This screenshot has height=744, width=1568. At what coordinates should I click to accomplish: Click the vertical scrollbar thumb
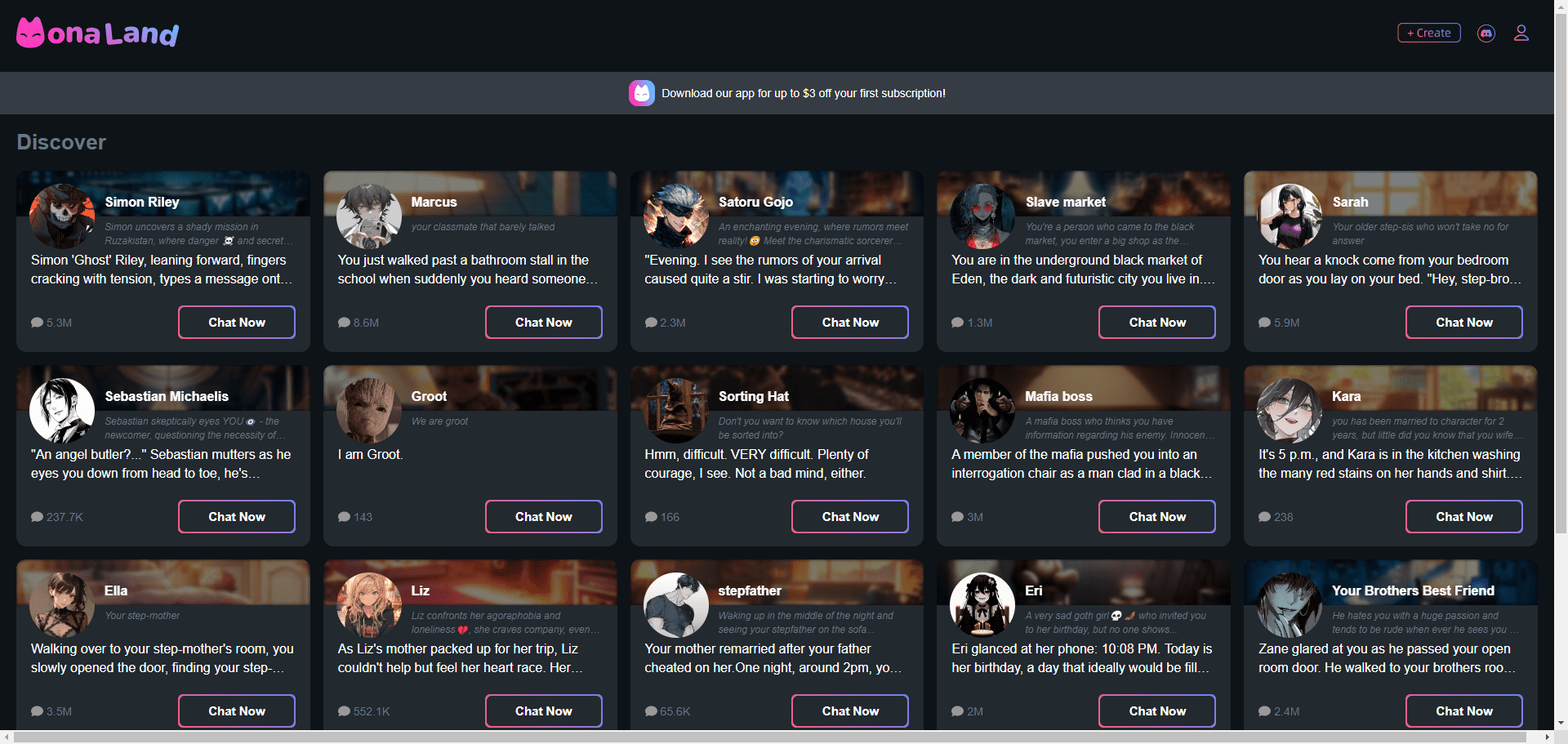pyautogui.click(x=1561, y=274)
